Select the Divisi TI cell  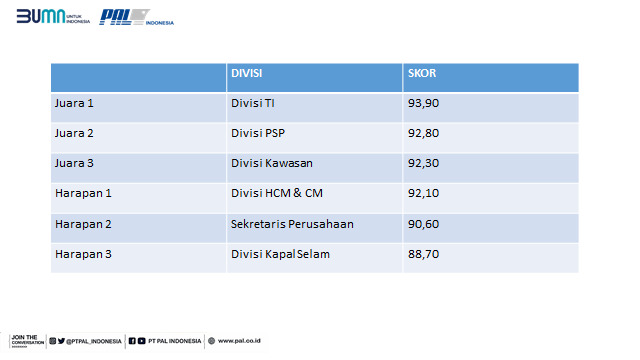[x=314, y=108]
